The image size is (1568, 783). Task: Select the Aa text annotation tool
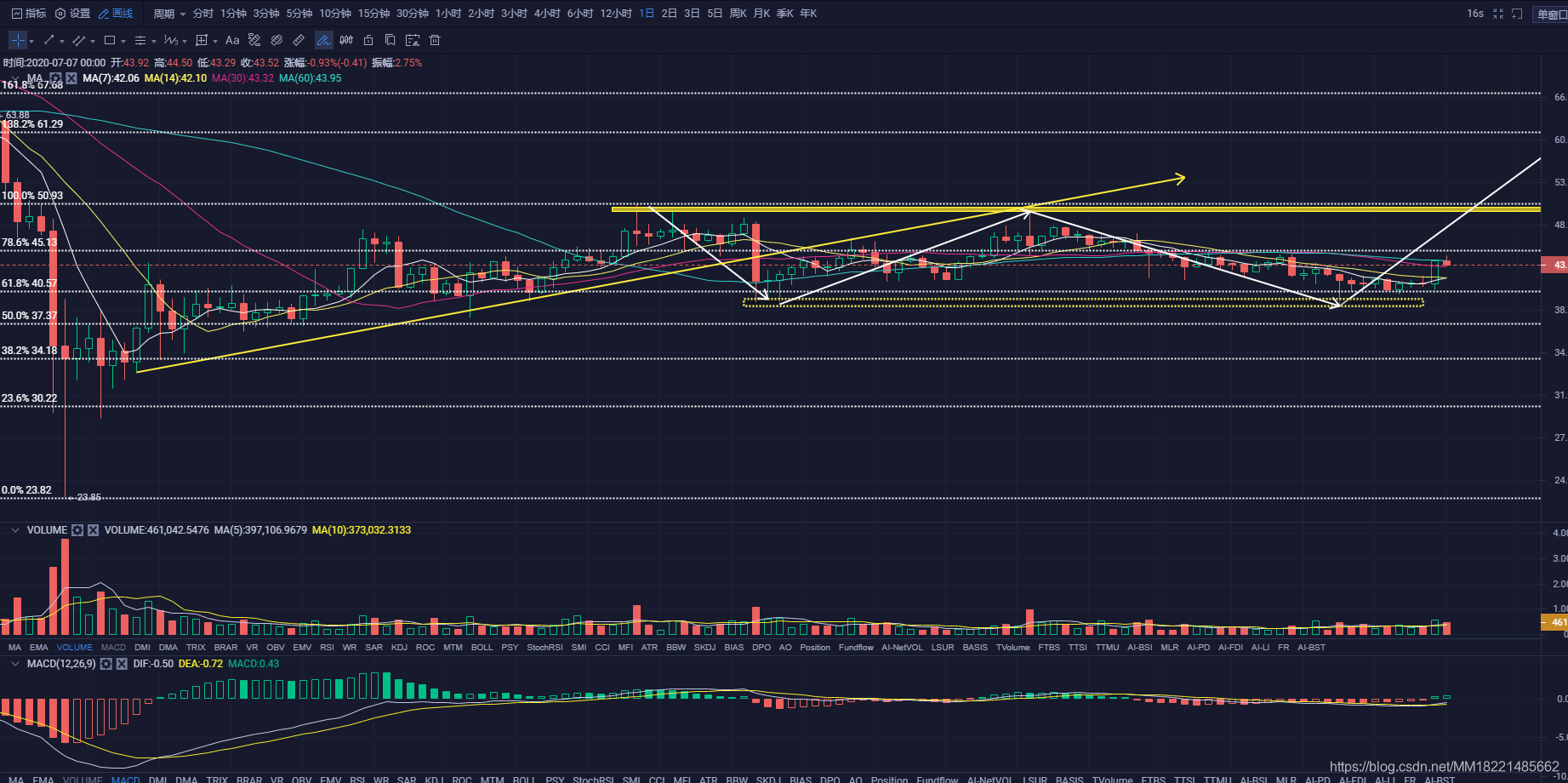[232, 40]
